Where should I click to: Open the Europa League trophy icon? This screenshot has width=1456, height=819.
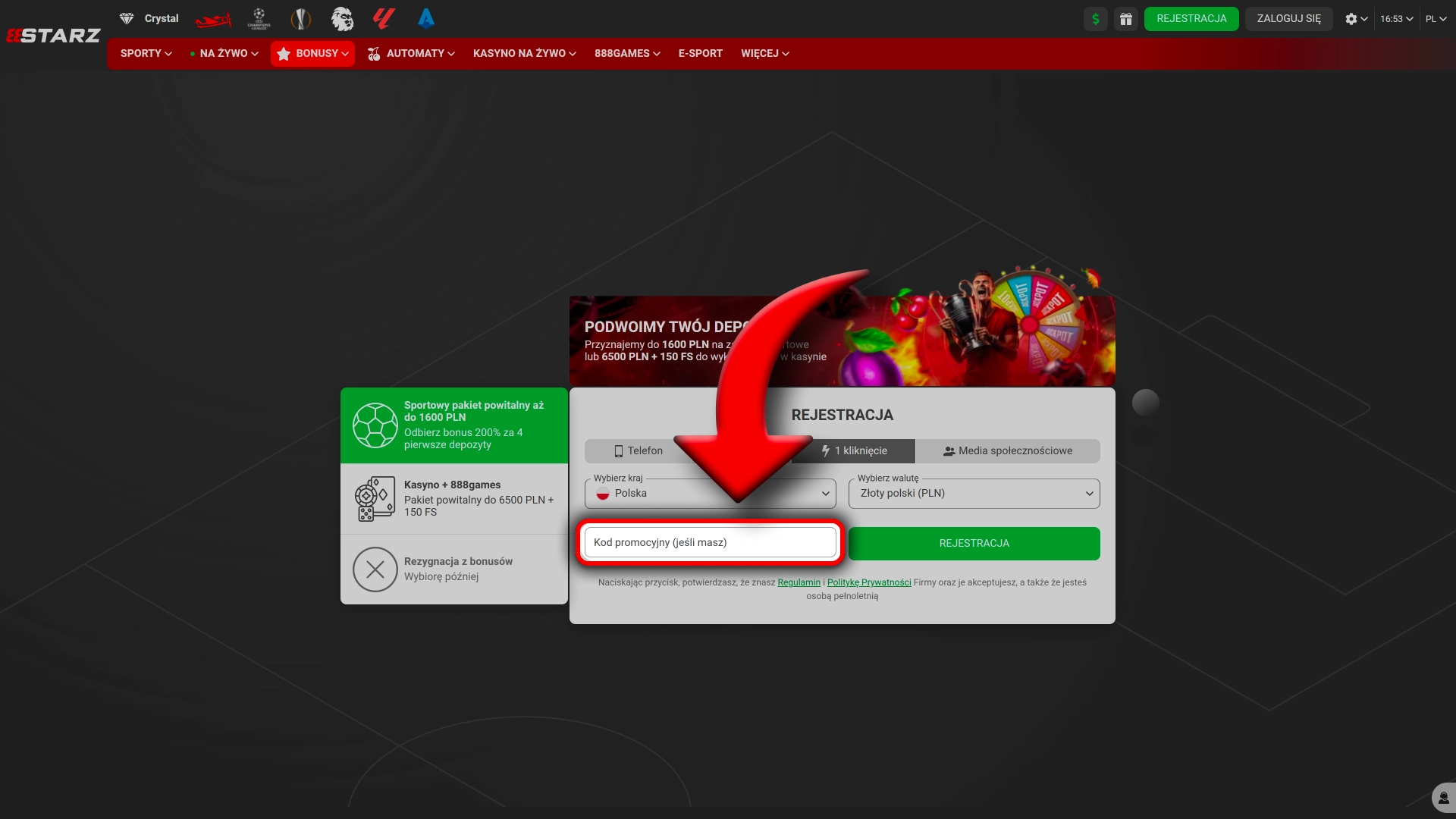click(x=301, y=19)
